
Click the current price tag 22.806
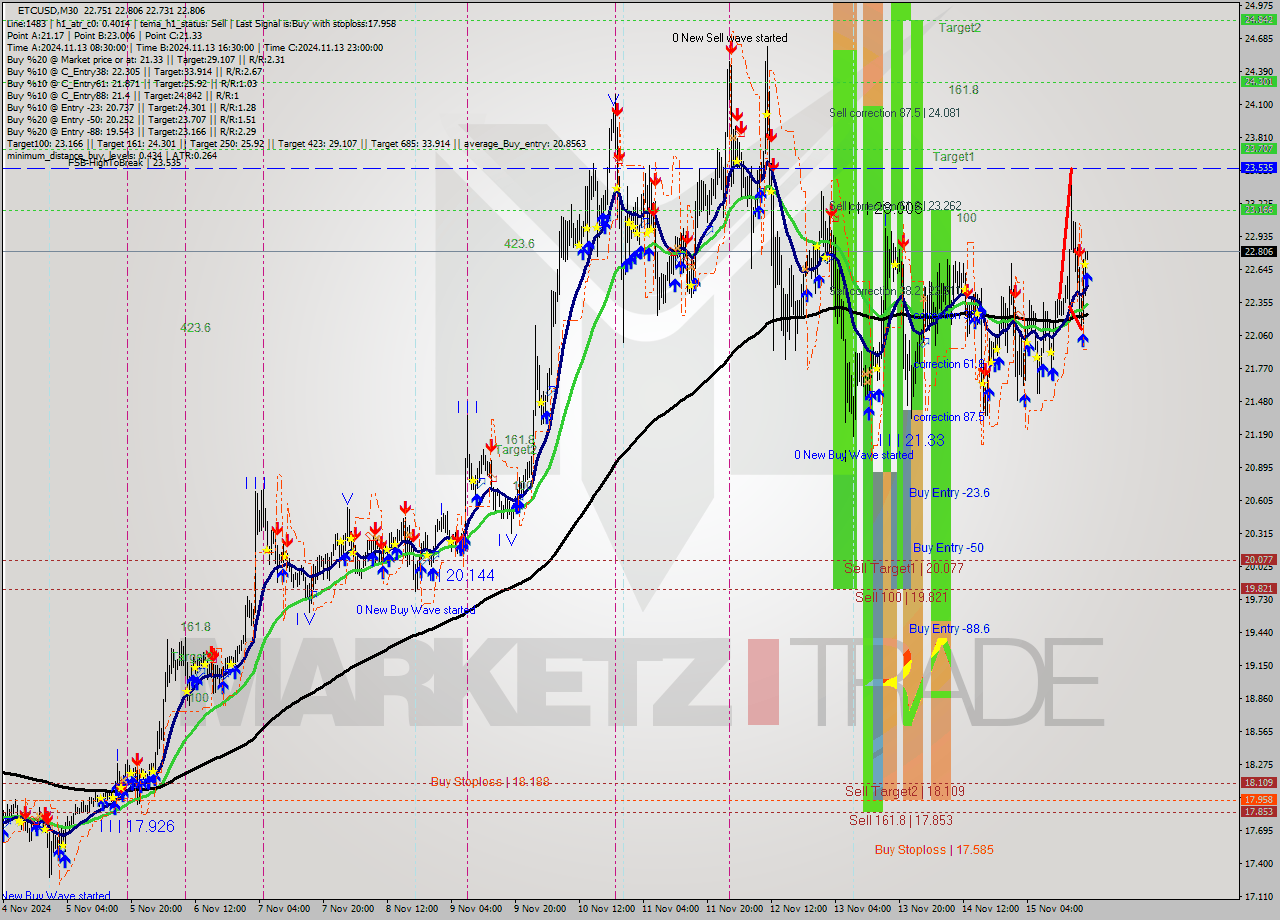click(1258, 252)
